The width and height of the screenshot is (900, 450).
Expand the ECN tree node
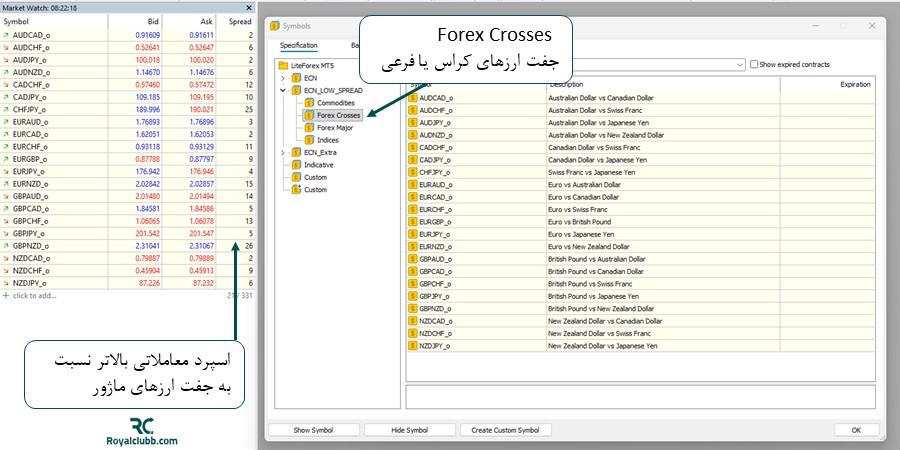283,78
